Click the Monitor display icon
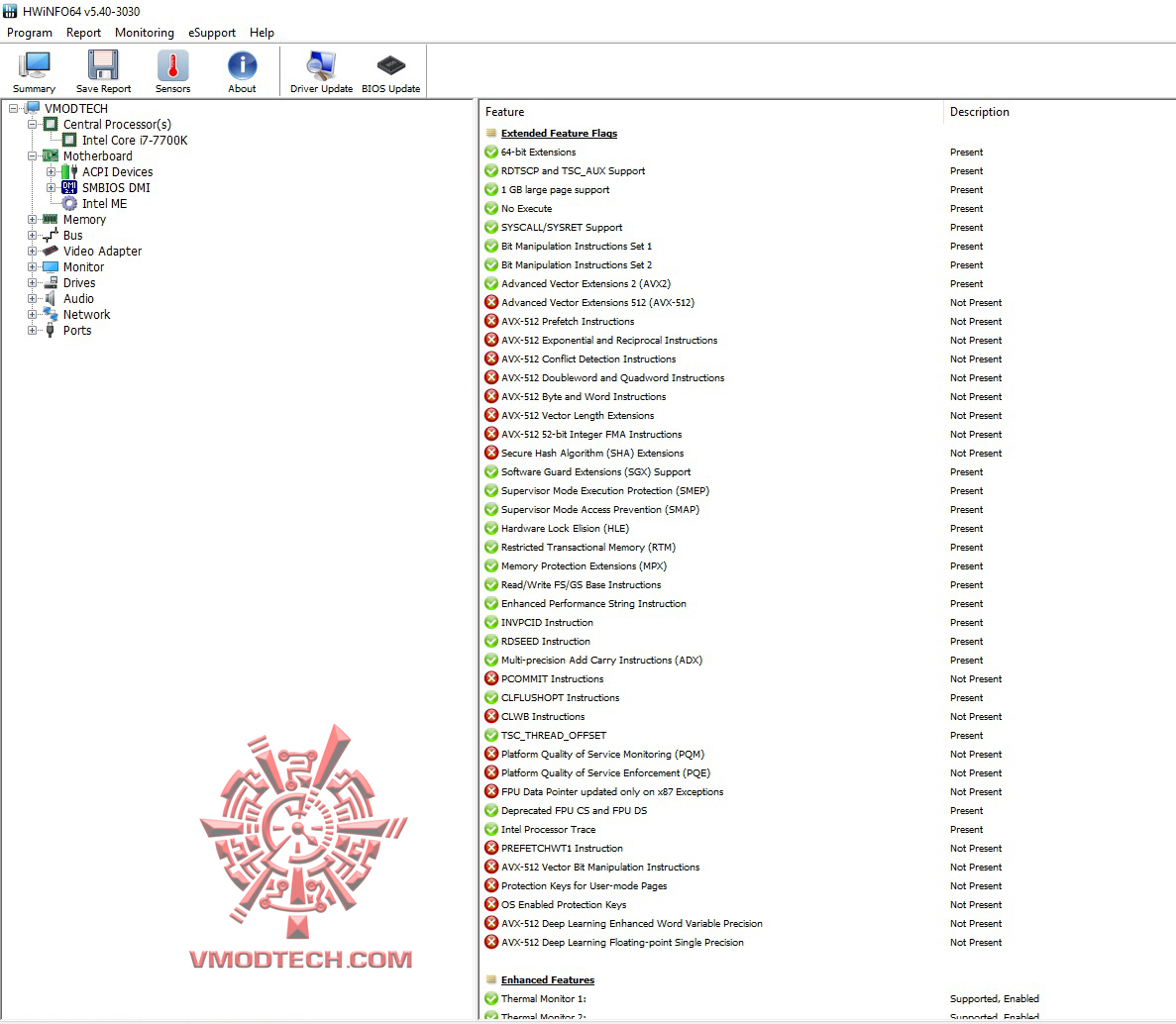 pyautogui.click(x=51, y=266)
